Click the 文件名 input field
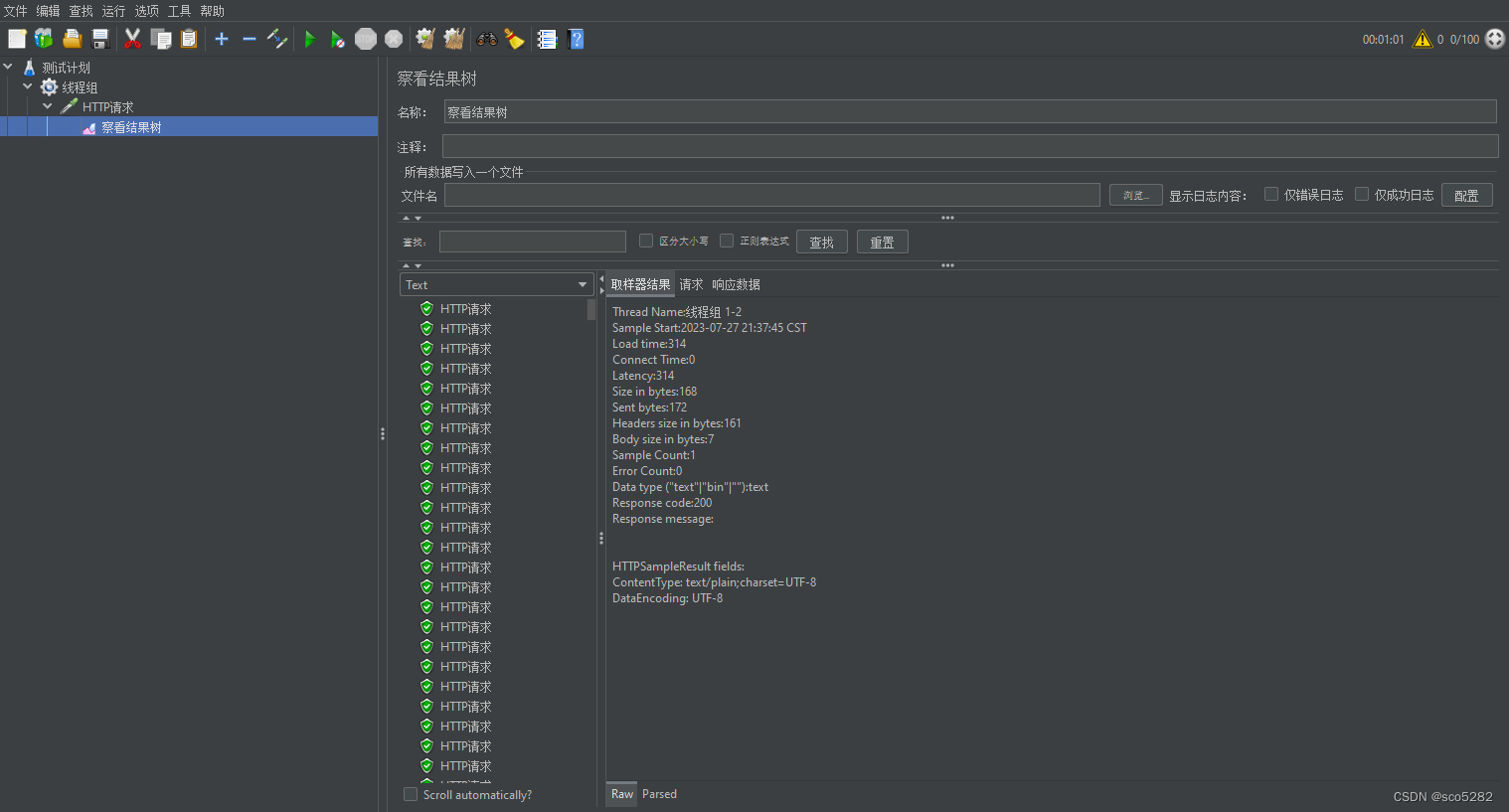This screenshot has height=812, width=1509. coord(771,195)
